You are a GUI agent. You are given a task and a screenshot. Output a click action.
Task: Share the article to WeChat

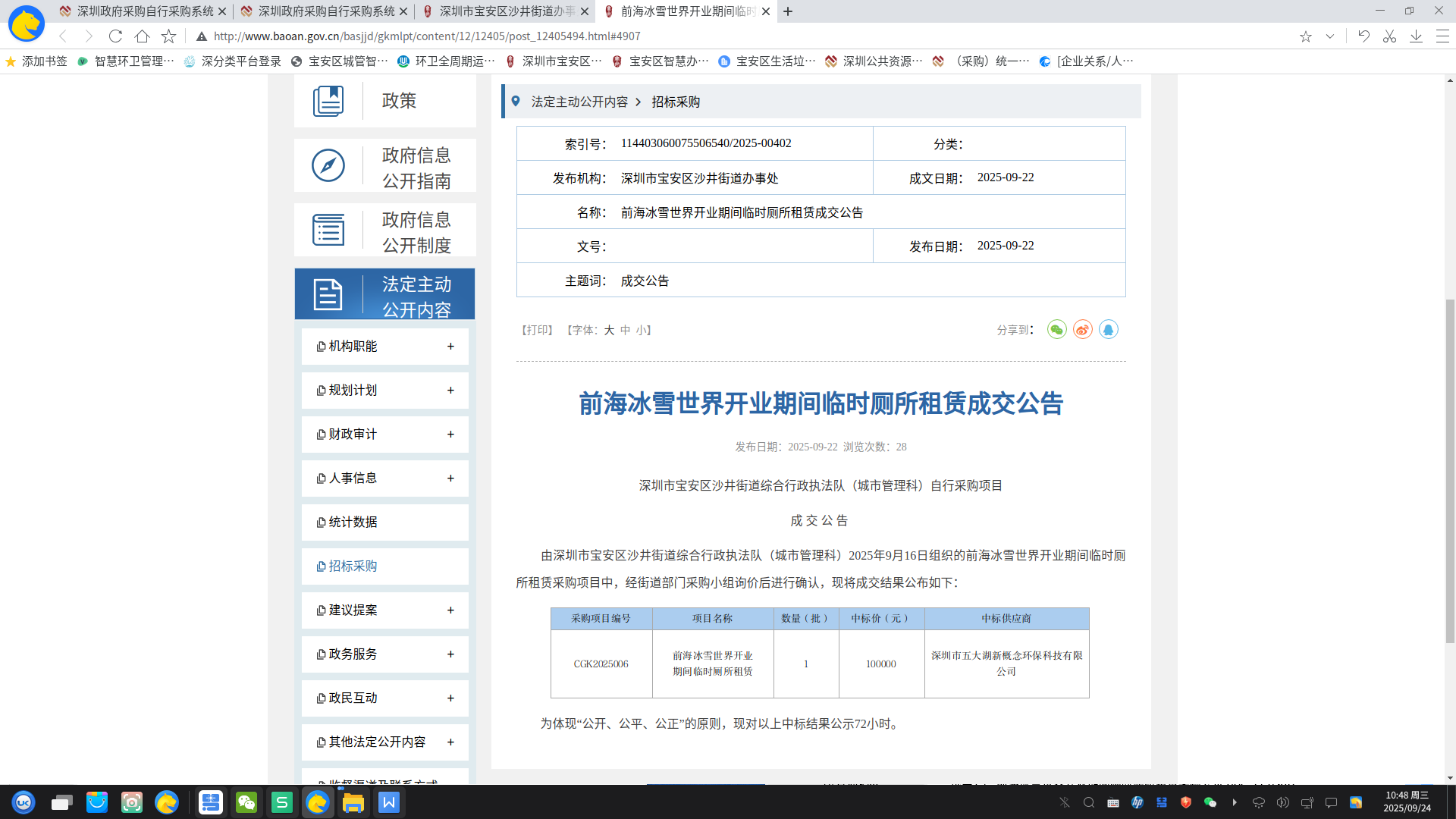tap(1056, 330)
